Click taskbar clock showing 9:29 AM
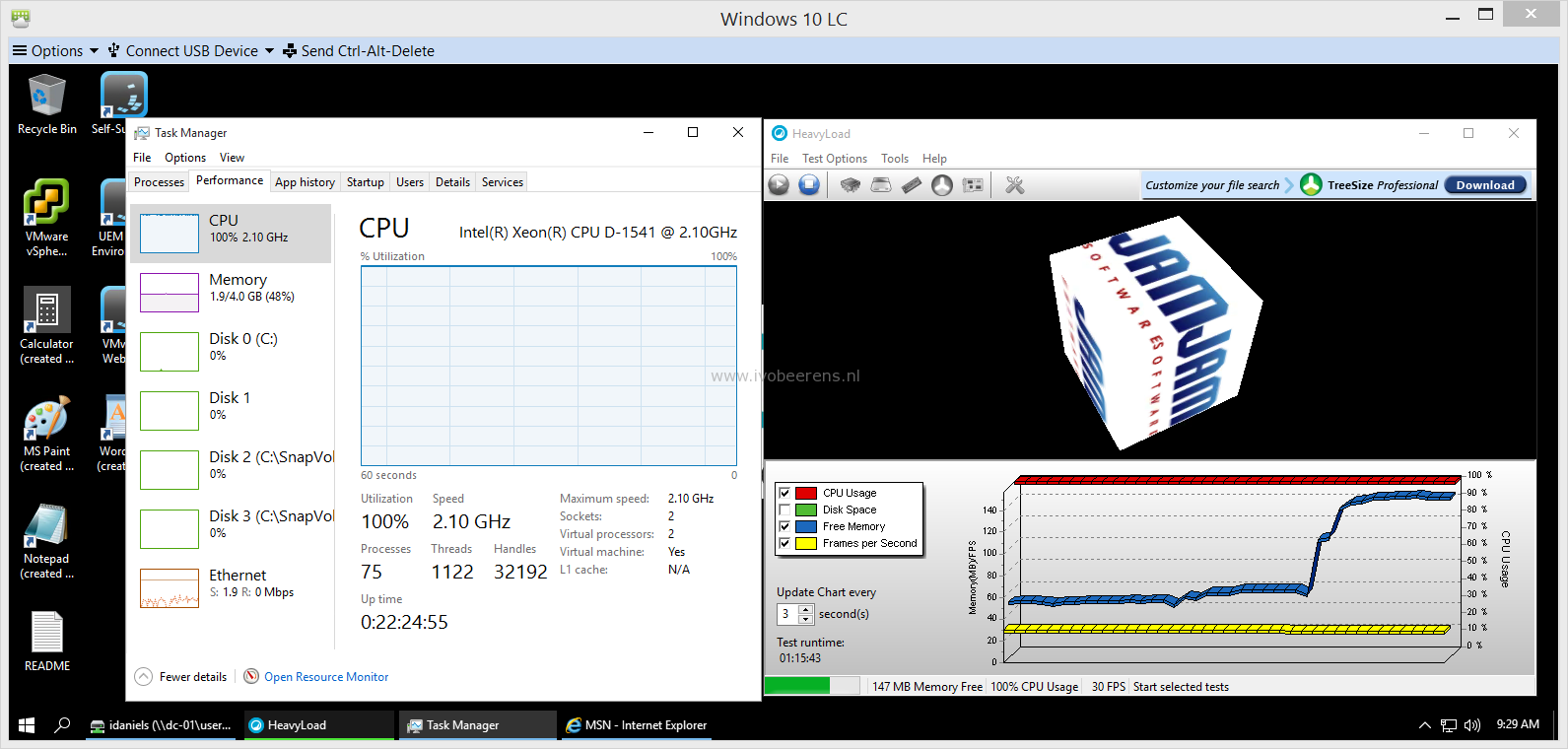The image size is (1568, 749). pos(1518,724)
